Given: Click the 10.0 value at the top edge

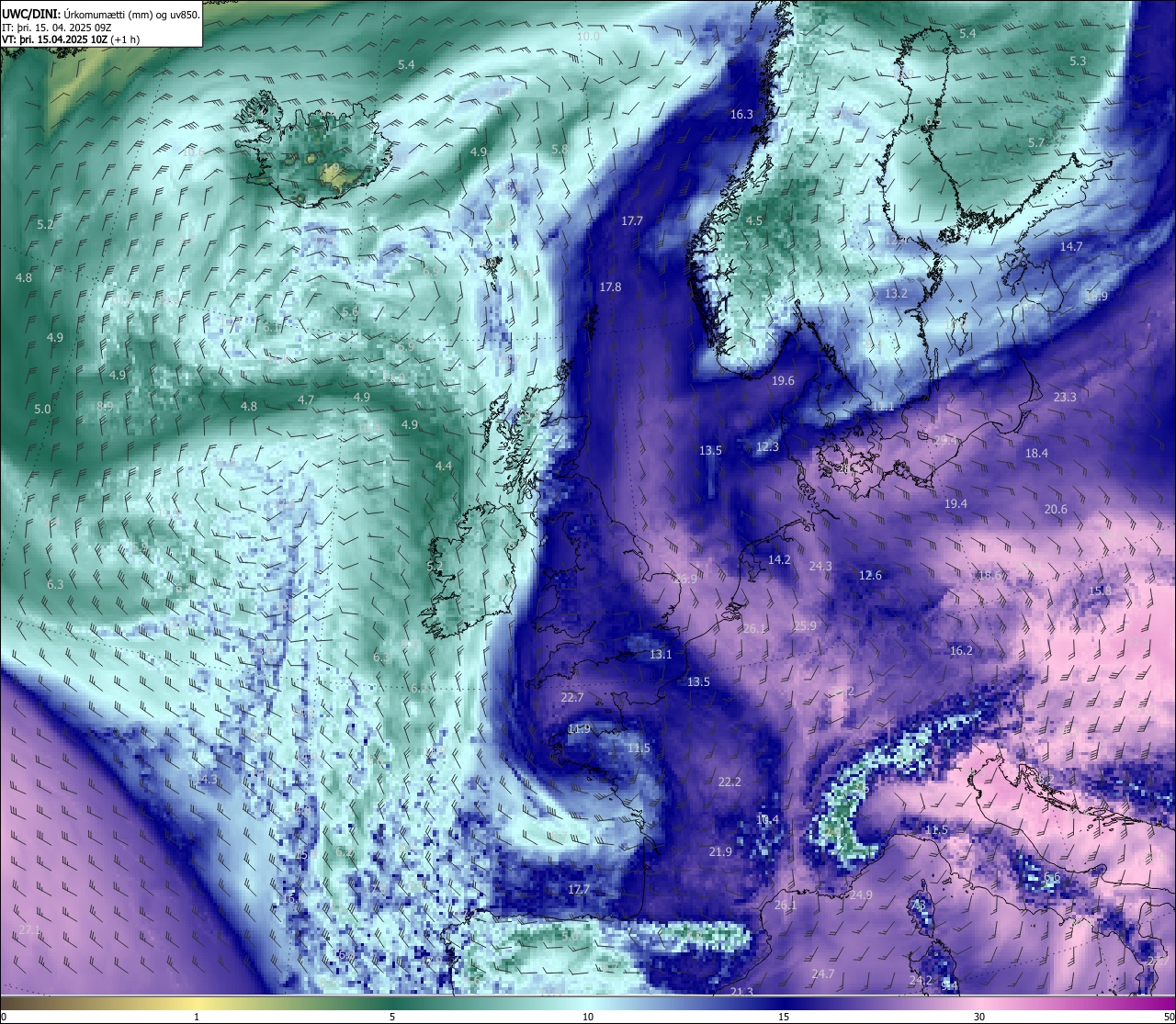Looking at the screenshot, I should [589, 37].
